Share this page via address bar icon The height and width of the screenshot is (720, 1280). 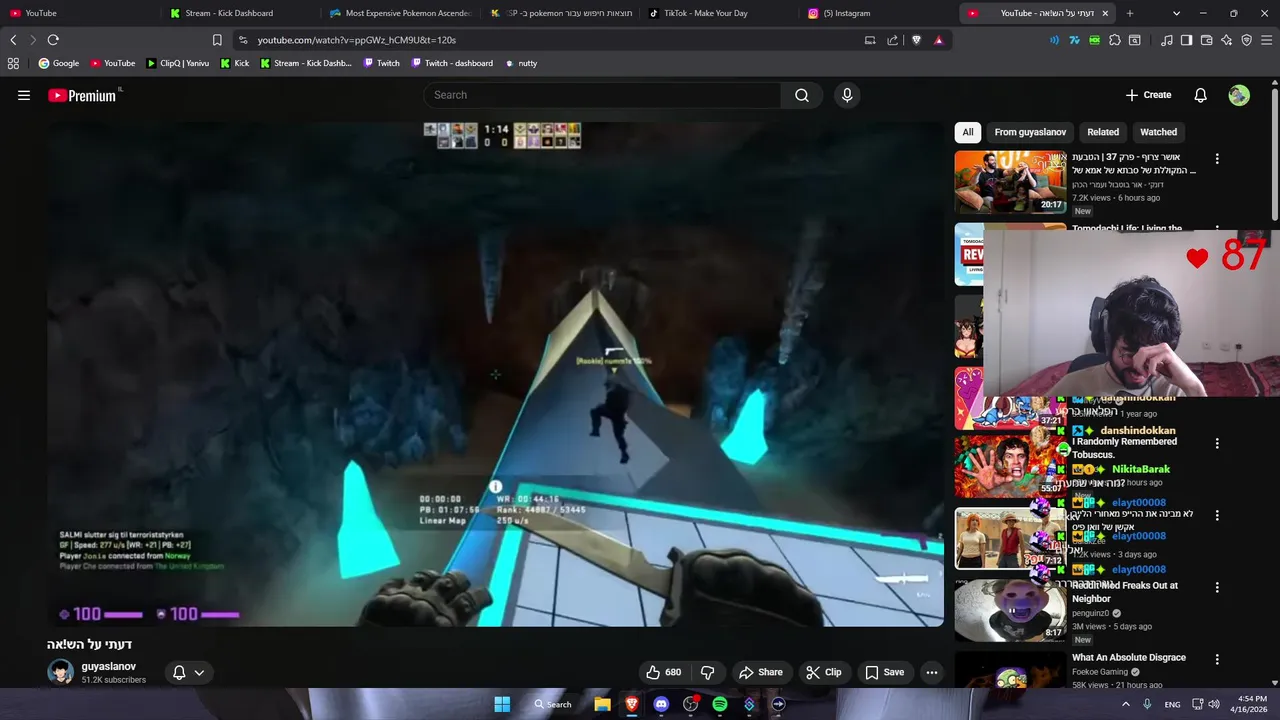(x=892, y=40)
